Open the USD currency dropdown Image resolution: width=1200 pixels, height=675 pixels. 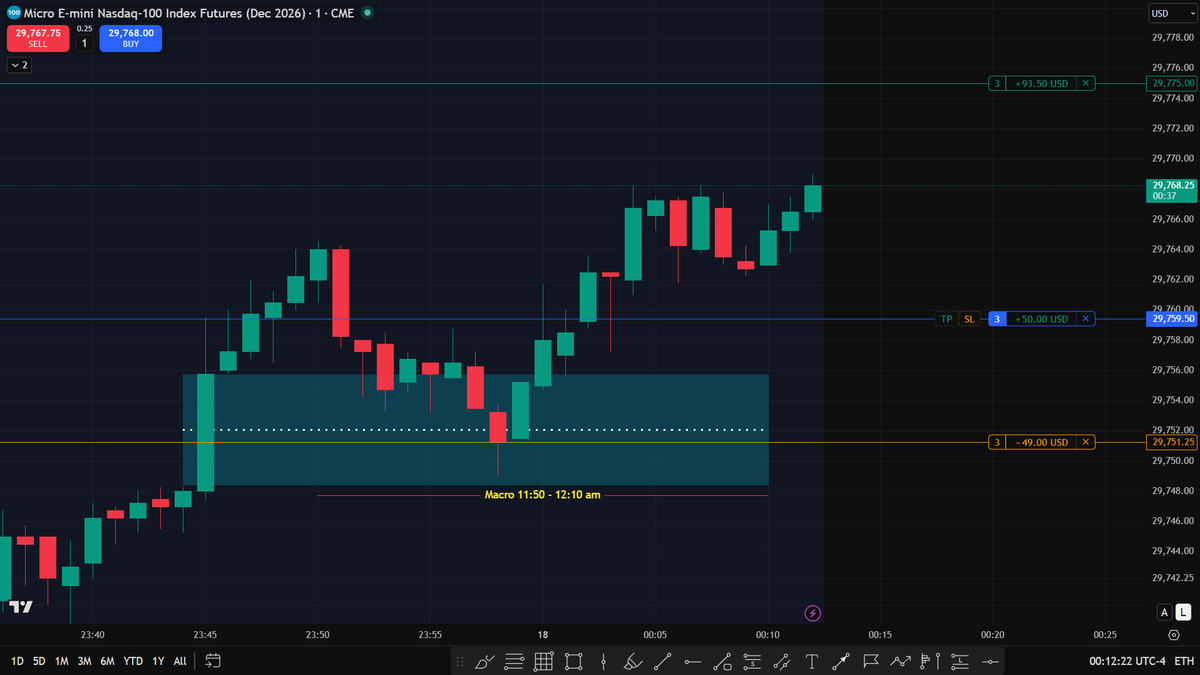pos(1172,13)
